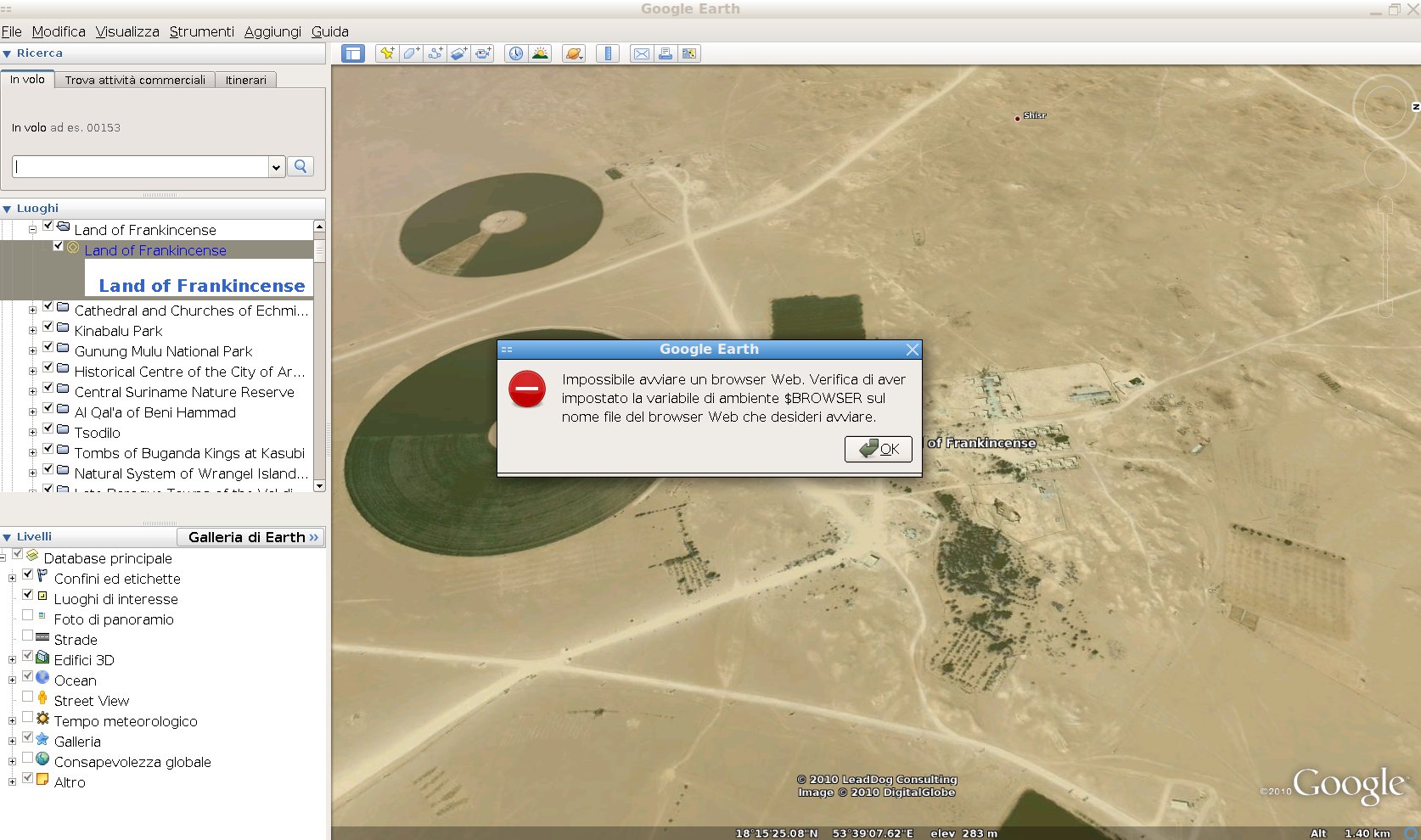Viewport: 1421px width, 840px height.
Task: Select Central Suriname Nature Reserve row
Action: coord(184,392)
